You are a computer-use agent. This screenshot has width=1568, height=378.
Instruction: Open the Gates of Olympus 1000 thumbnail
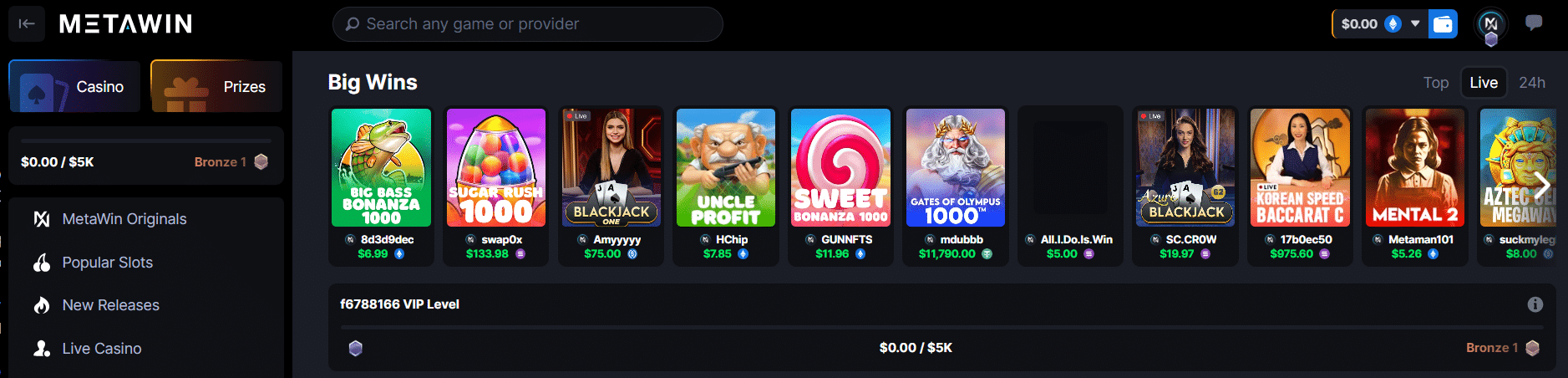[x=956, y=168]
